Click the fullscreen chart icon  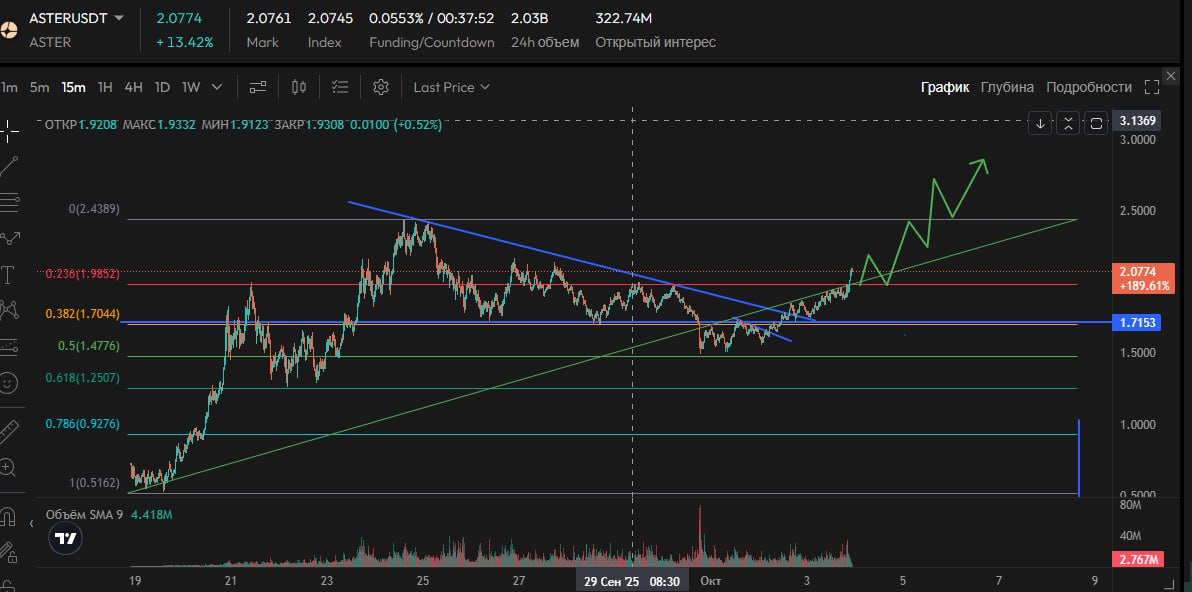click(1152, 87)
